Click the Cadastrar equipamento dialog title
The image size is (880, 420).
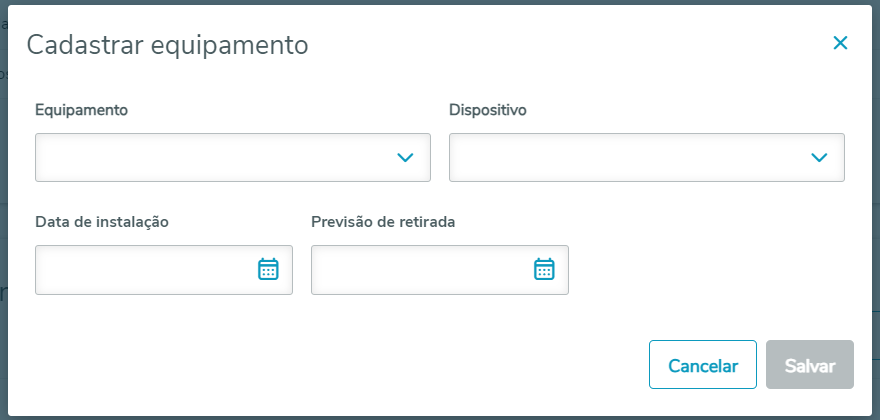167,44
